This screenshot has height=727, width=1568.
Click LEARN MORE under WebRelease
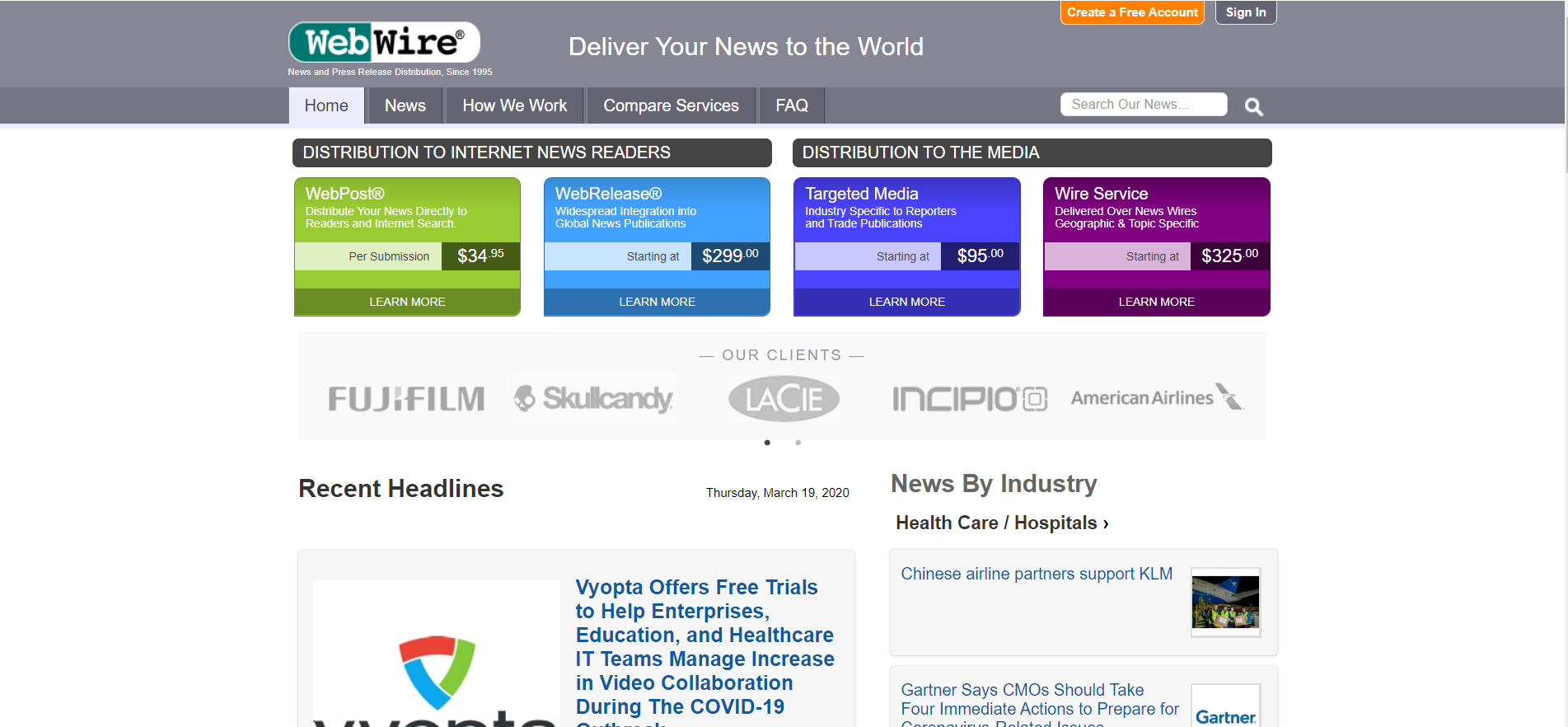click(x=657, y=302)
